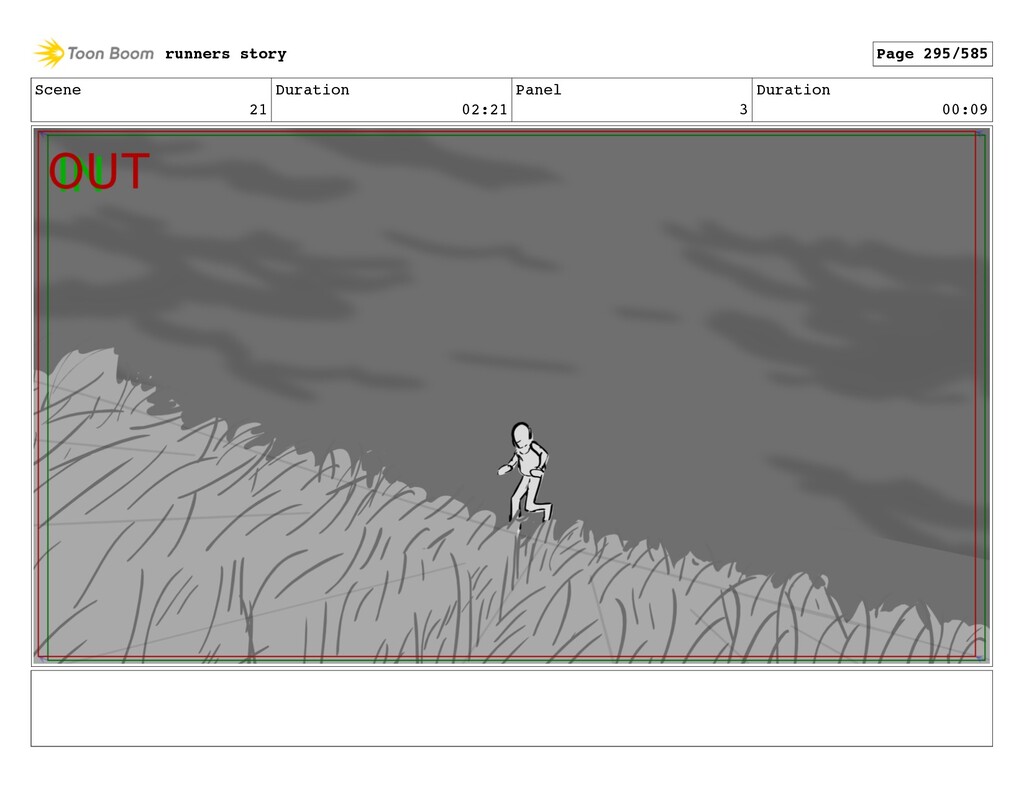Click the Toon Boom logo icon
Viewport: 1024px width, 793px height.
49,53
